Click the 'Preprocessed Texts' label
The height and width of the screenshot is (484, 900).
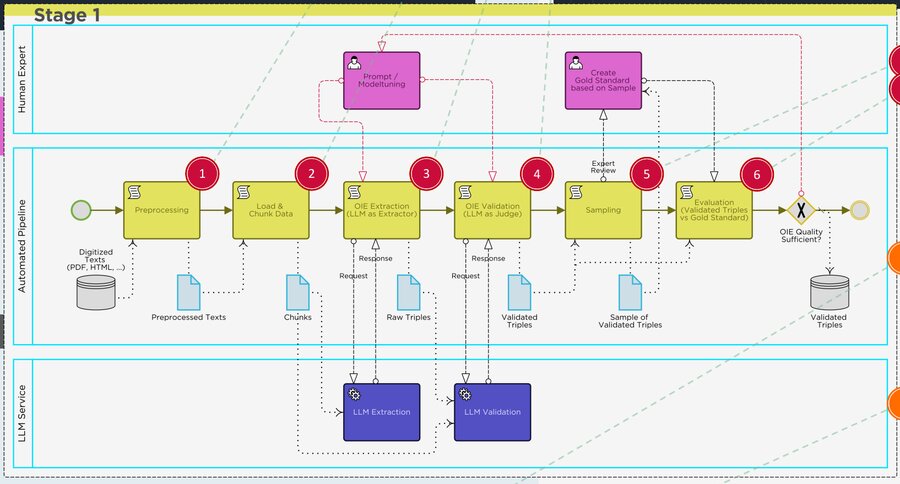189,317
